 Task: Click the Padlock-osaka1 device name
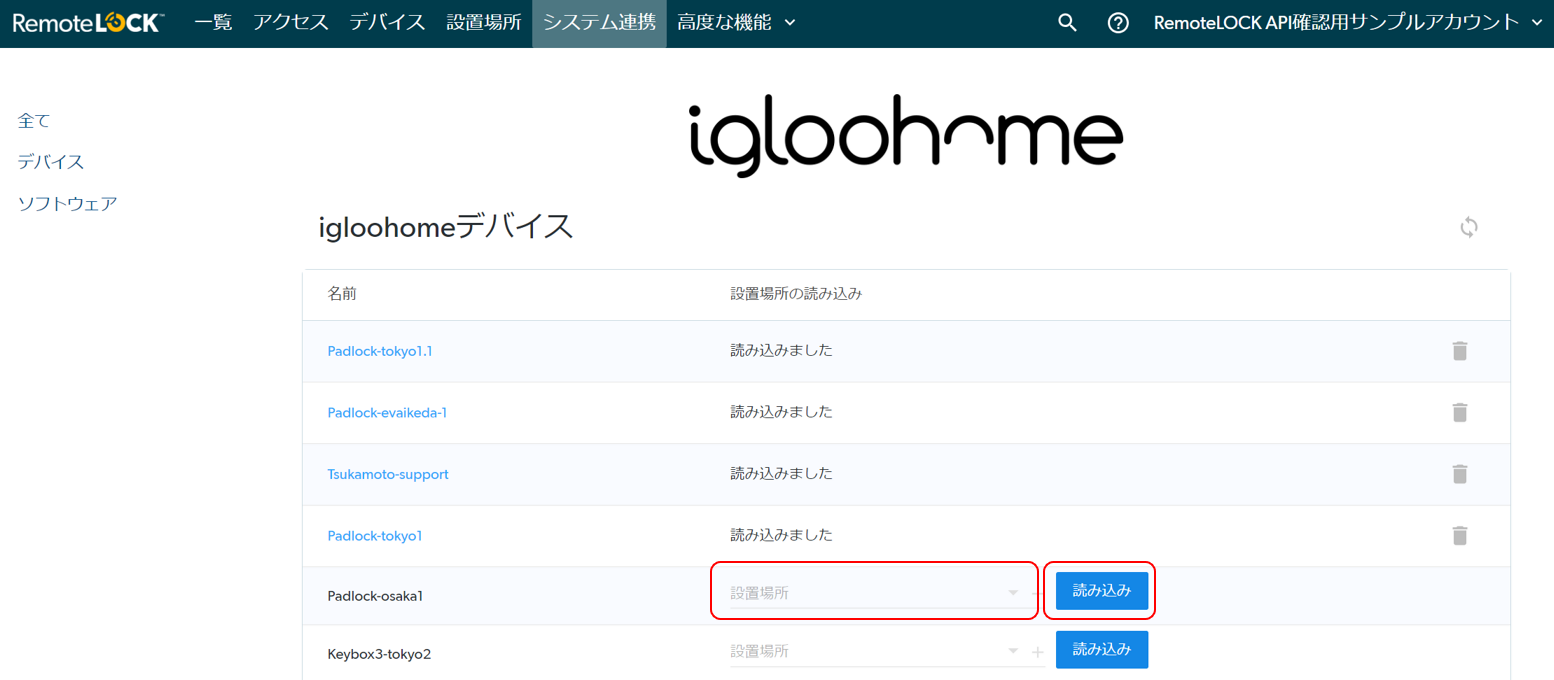[x=376, y=596]
